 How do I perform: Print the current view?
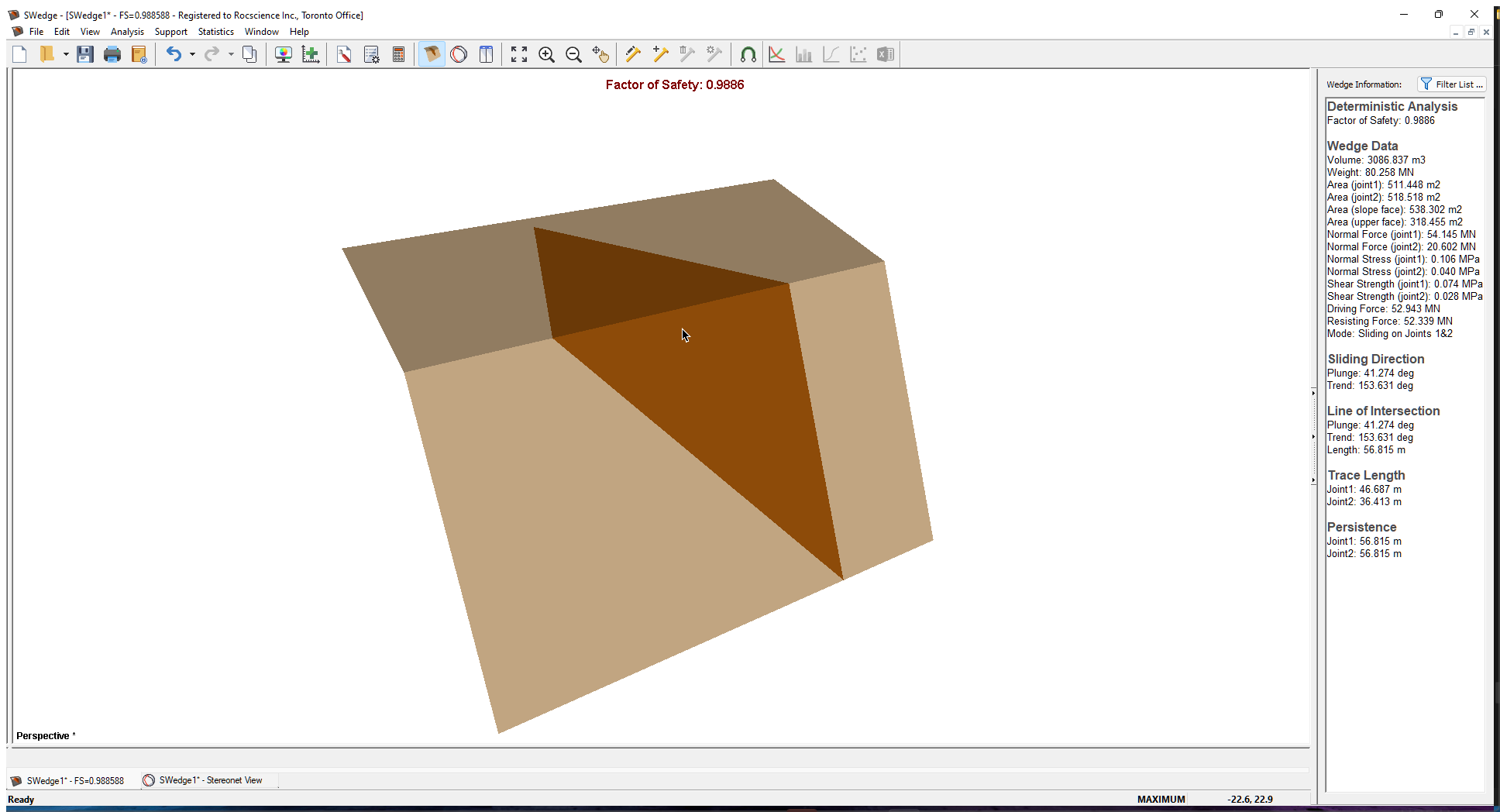pyautogui.click(x=112, y=54)
